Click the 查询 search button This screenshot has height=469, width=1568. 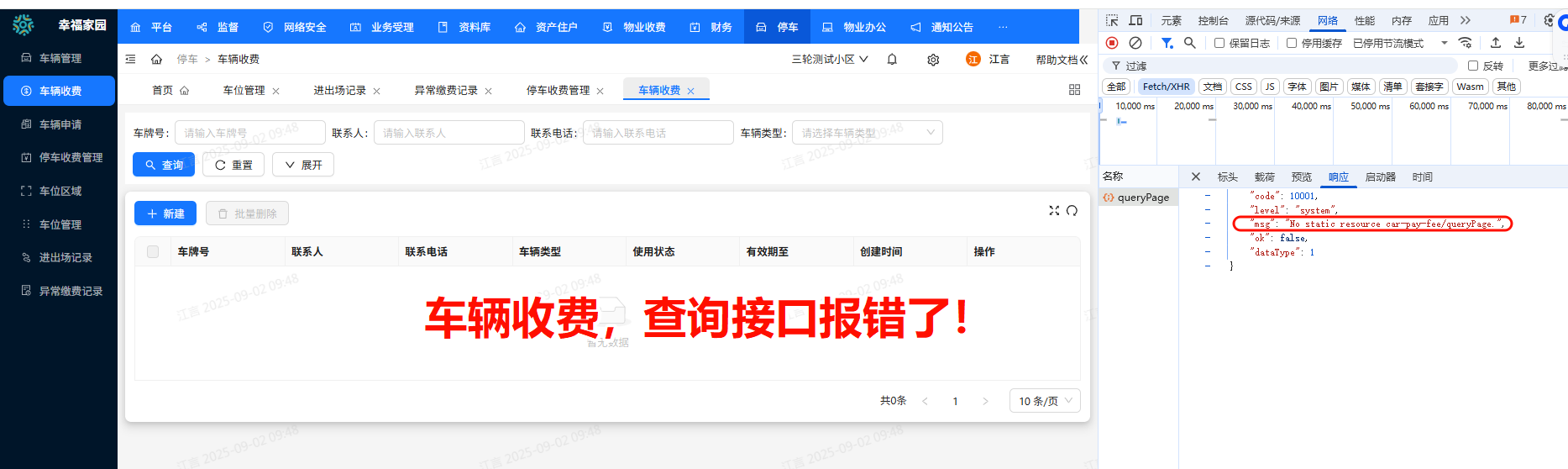[164, 165]
